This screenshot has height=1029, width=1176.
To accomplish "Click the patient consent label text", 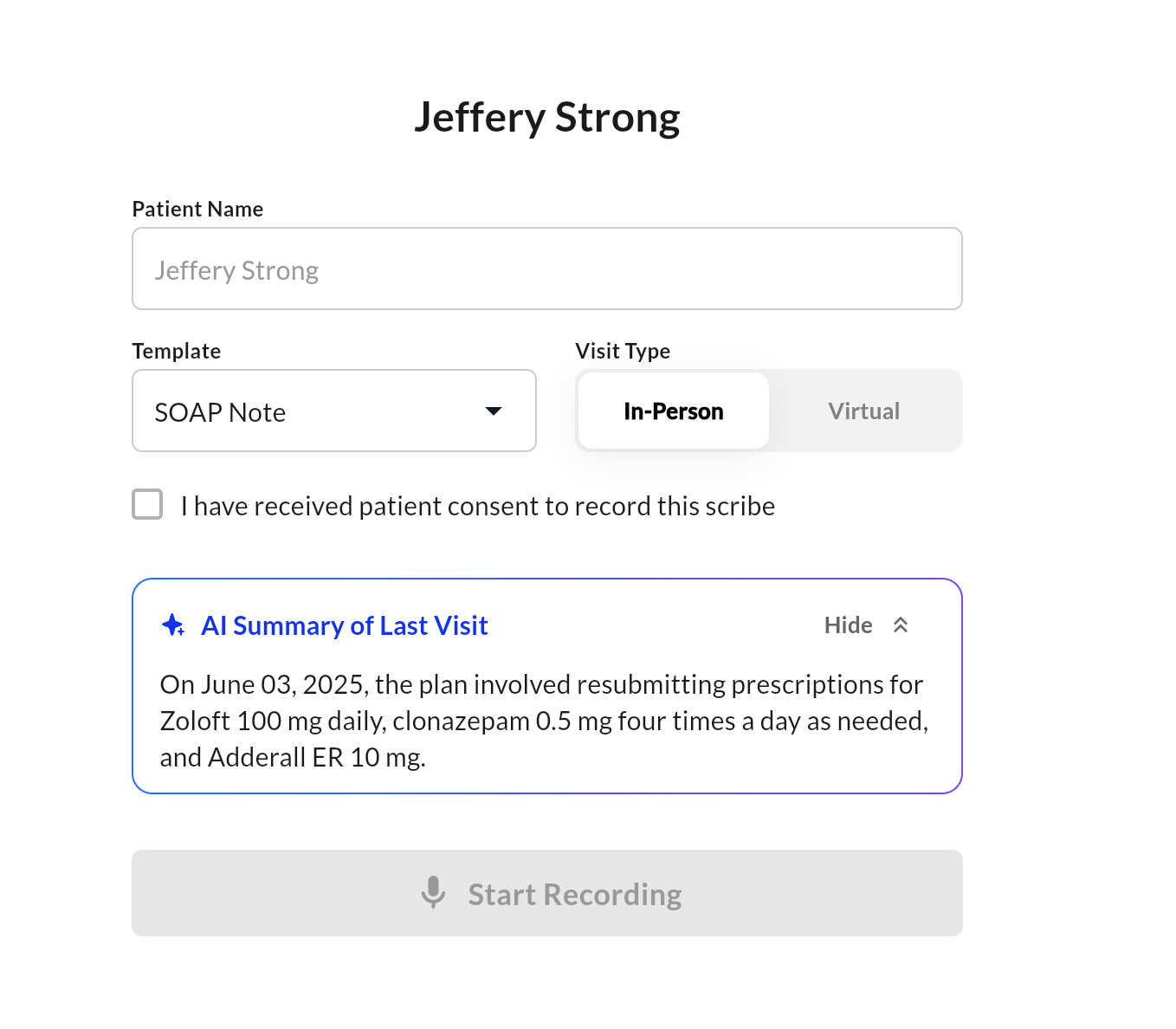I will click(477, 507).
